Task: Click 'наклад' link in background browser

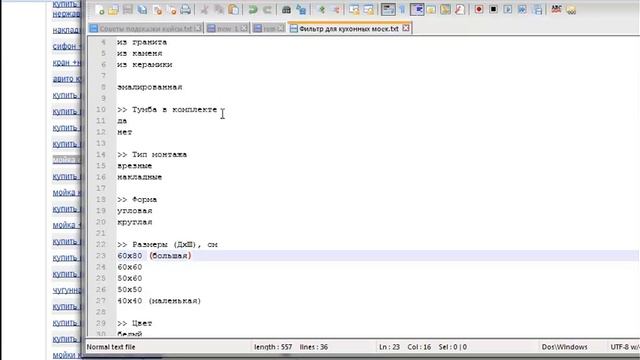Action: coord(66,30)
